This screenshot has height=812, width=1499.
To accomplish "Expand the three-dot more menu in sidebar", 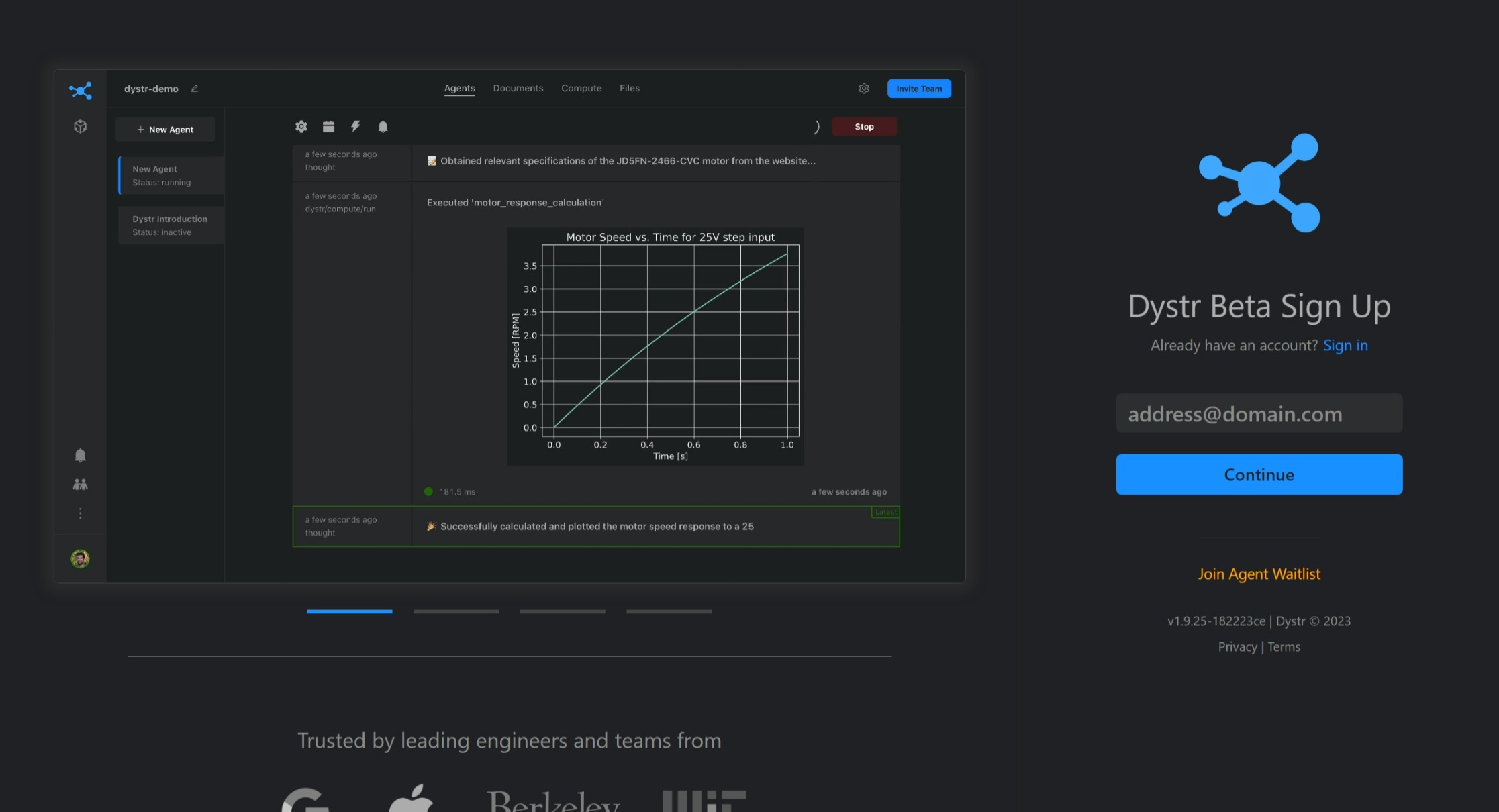I will pyautogui.click(x=80, y=513).
